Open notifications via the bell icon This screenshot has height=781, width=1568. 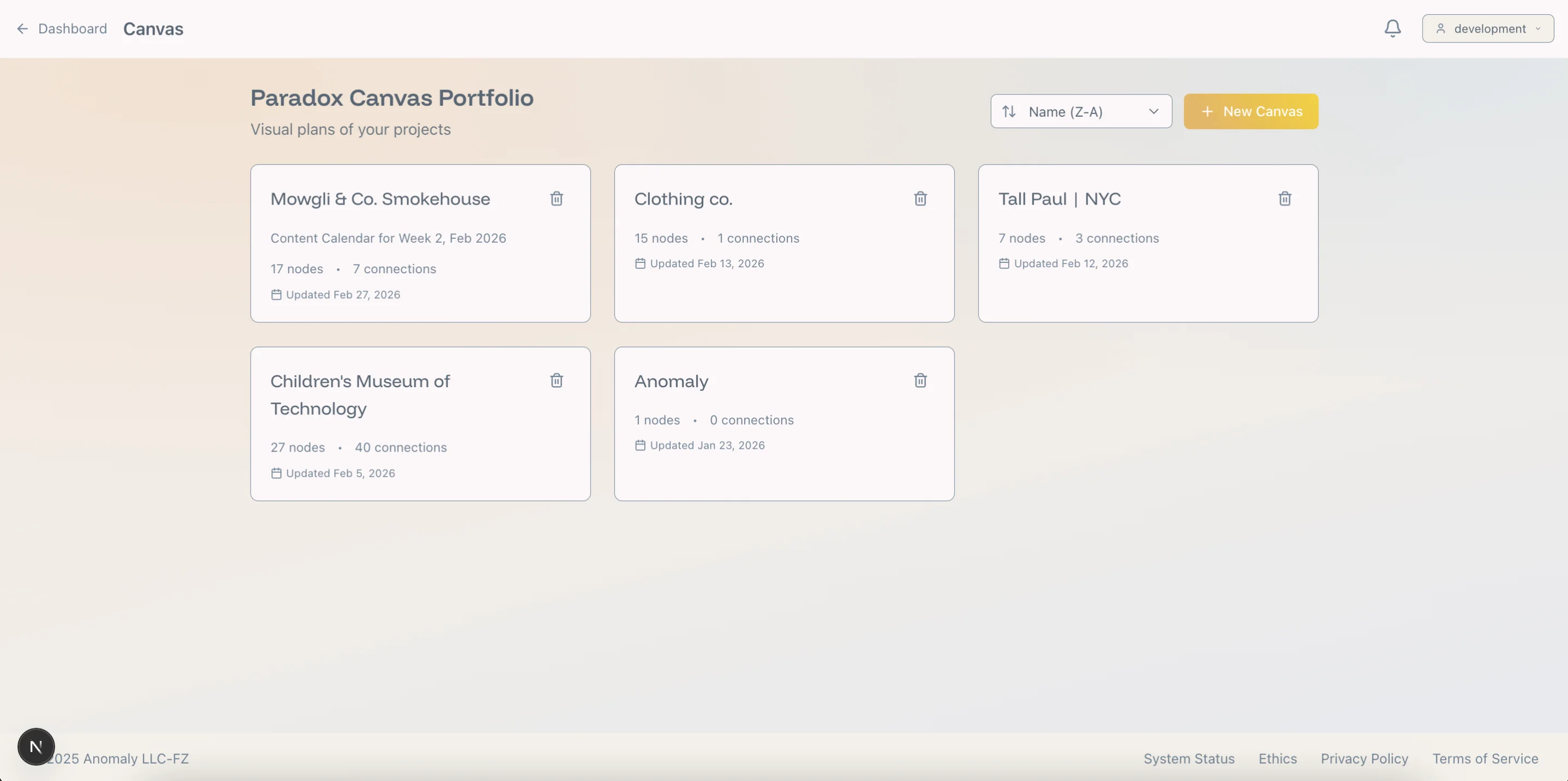[x=1392, y=28]
